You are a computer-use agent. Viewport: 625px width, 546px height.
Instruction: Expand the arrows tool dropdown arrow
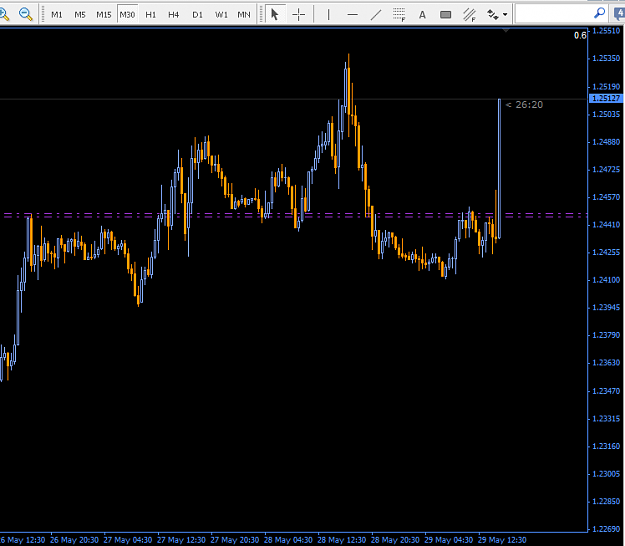pos(505,15)
